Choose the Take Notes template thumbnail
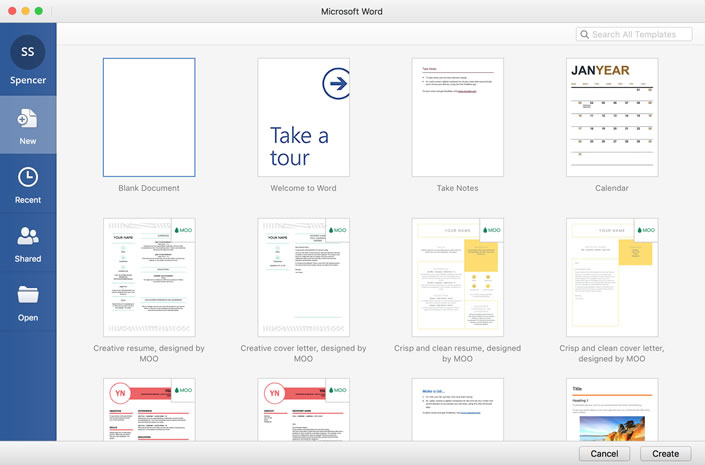The image size is (705, 465). (458, 117)
